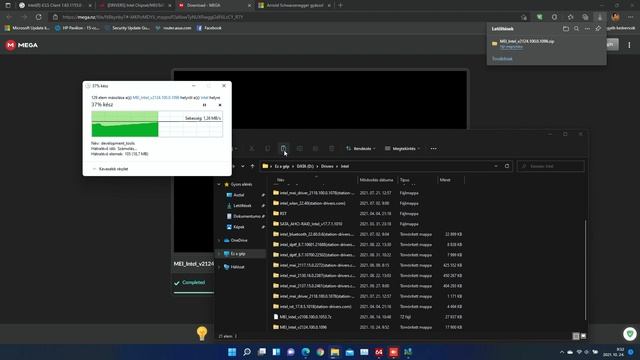Collapse the Gyors elérés tree node
The height and width of the screenshot is (360, 640).
click(x=219, y=184)
